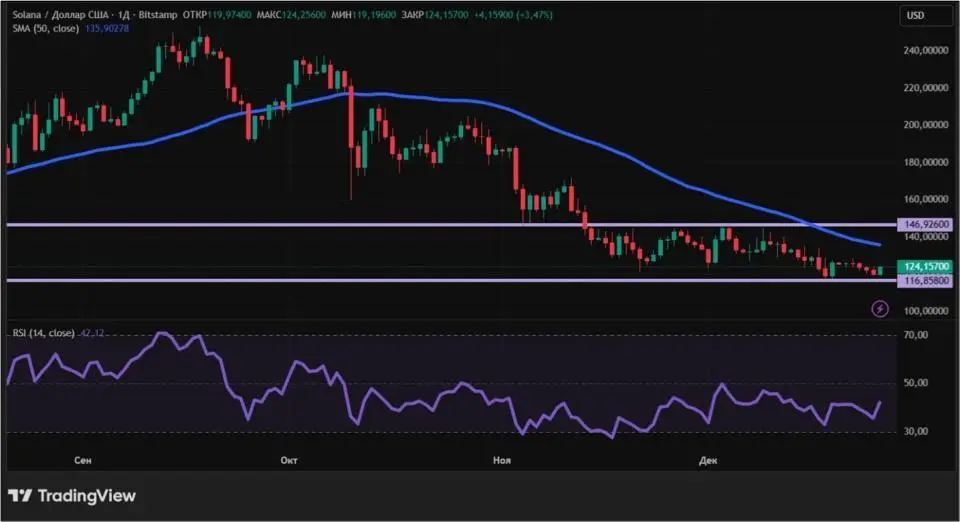Click the Дек month label on time axis
Screen dimensions: 960x522
tap(708, 460)
